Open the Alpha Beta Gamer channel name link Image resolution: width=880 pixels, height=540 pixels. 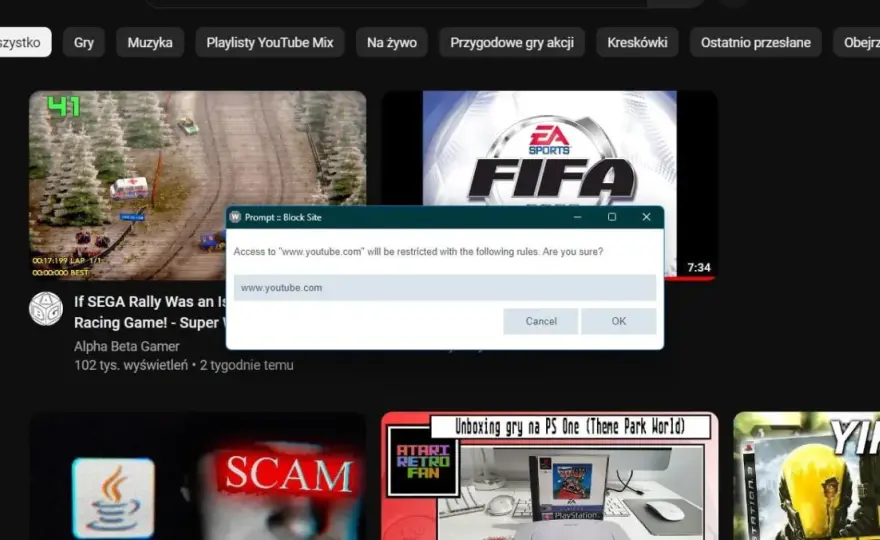(x=127, y=346)
